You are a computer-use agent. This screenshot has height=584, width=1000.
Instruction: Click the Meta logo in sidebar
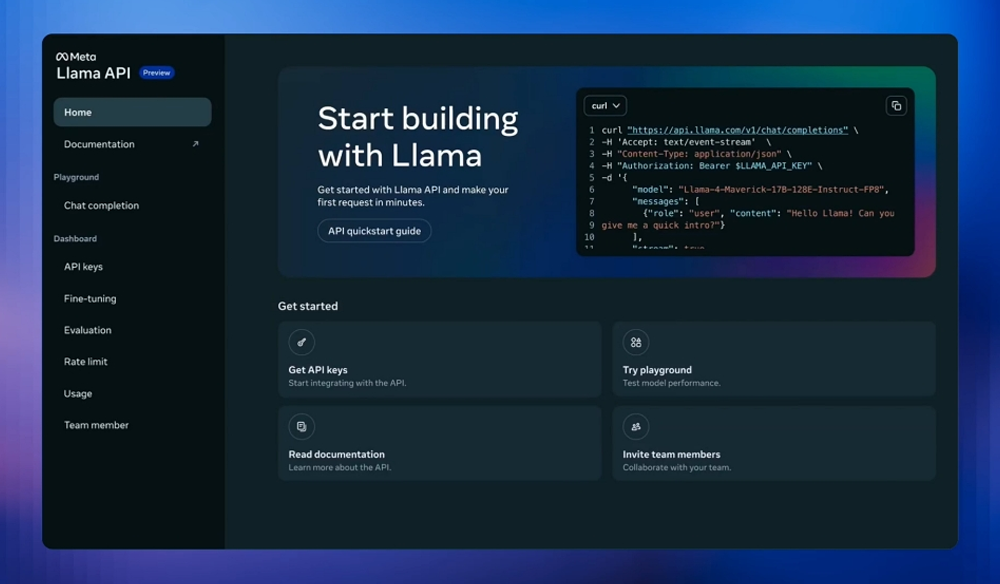point(76,57)
